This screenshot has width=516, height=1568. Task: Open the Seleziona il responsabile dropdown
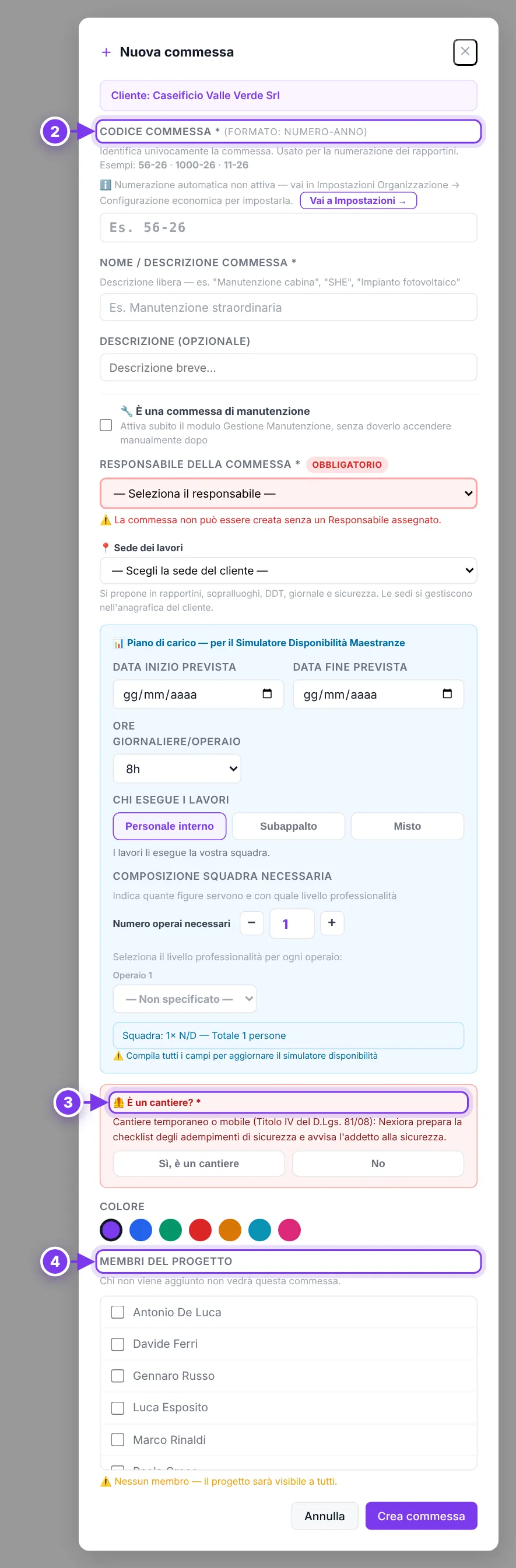pos(288,494)
